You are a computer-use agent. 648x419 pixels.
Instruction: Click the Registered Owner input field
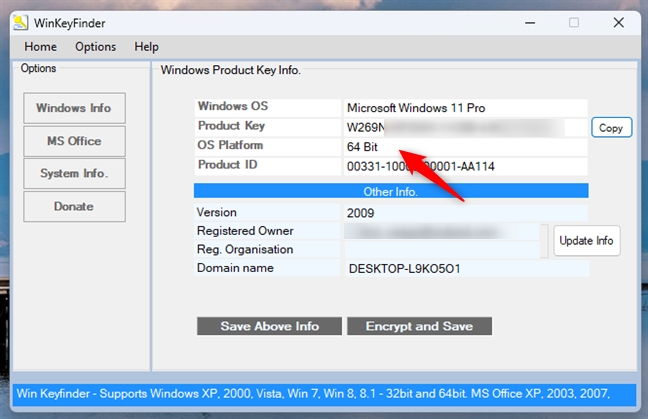coord(442,232)
